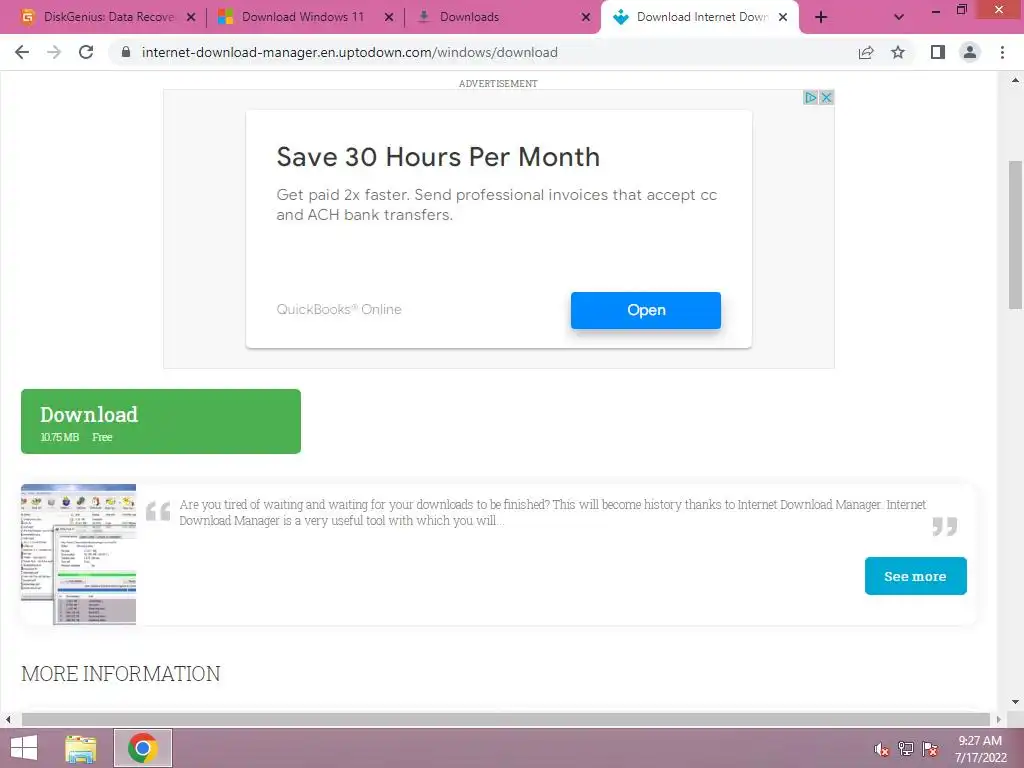Open Chrome's three-dot menu
The width and height of the screenshot is (1024, 768).
[x=1002, y=52]
